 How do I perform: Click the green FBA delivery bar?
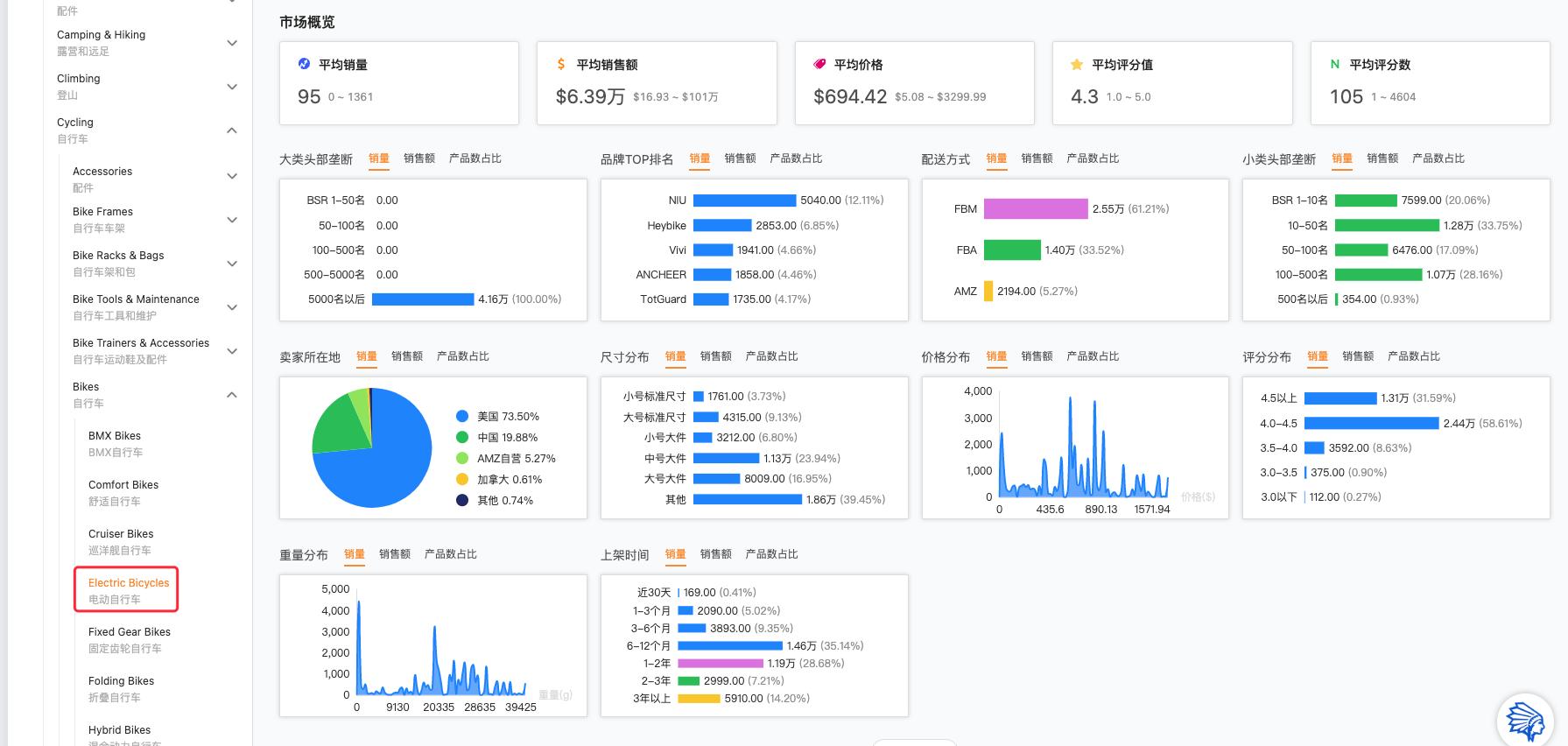(1012, 250)
